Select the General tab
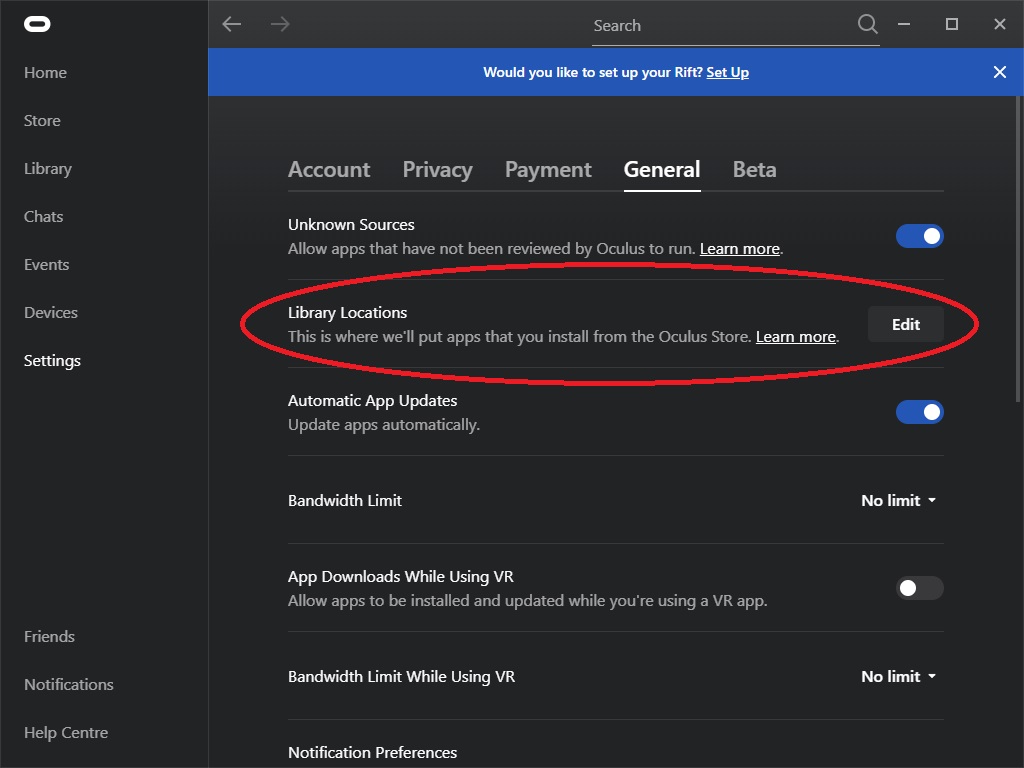This screenshot has height=768, width=1024. pyautogui.click(x=662, y=170)
